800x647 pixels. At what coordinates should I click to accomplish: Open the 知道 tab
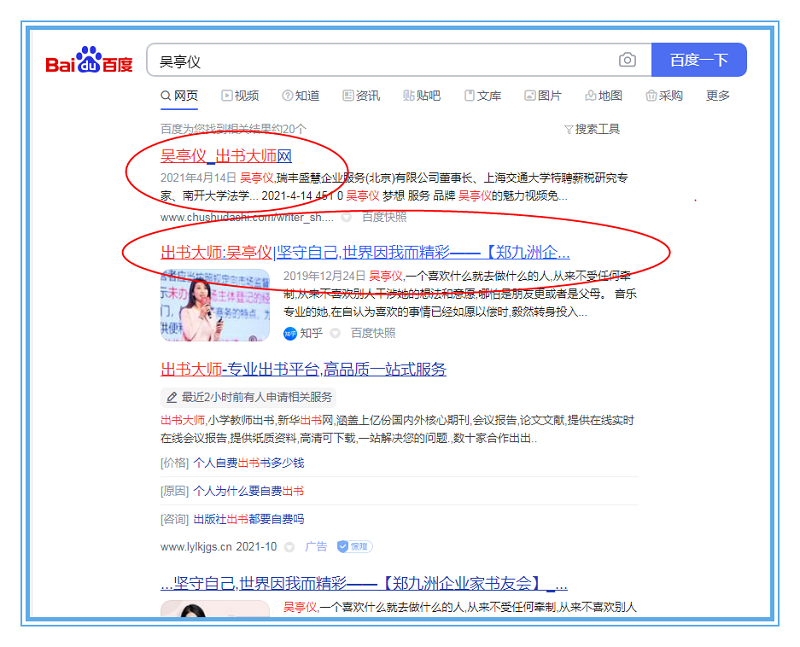click(301, 96)
